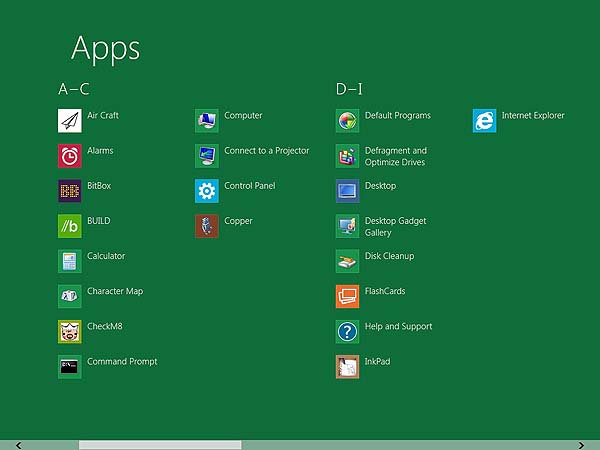
Task: Launch the Internet Explorer icon
Action: (x=484, y=121)
